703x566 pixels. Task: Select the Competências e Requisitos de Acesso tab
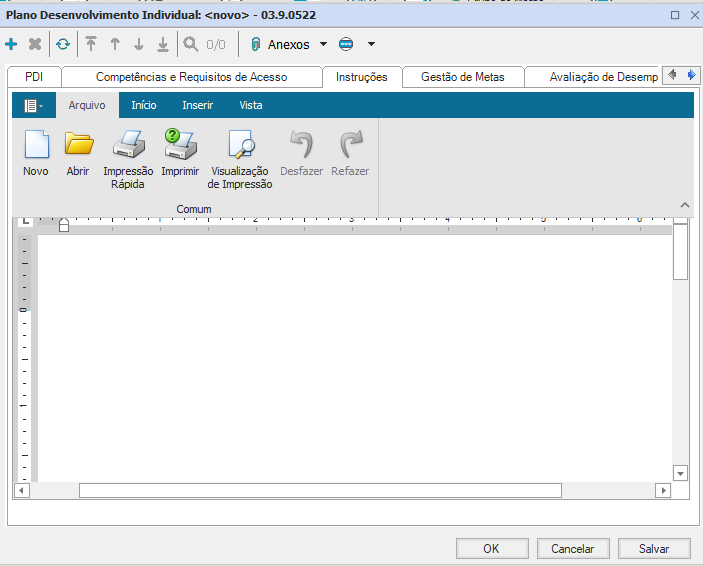click(191, 77)
